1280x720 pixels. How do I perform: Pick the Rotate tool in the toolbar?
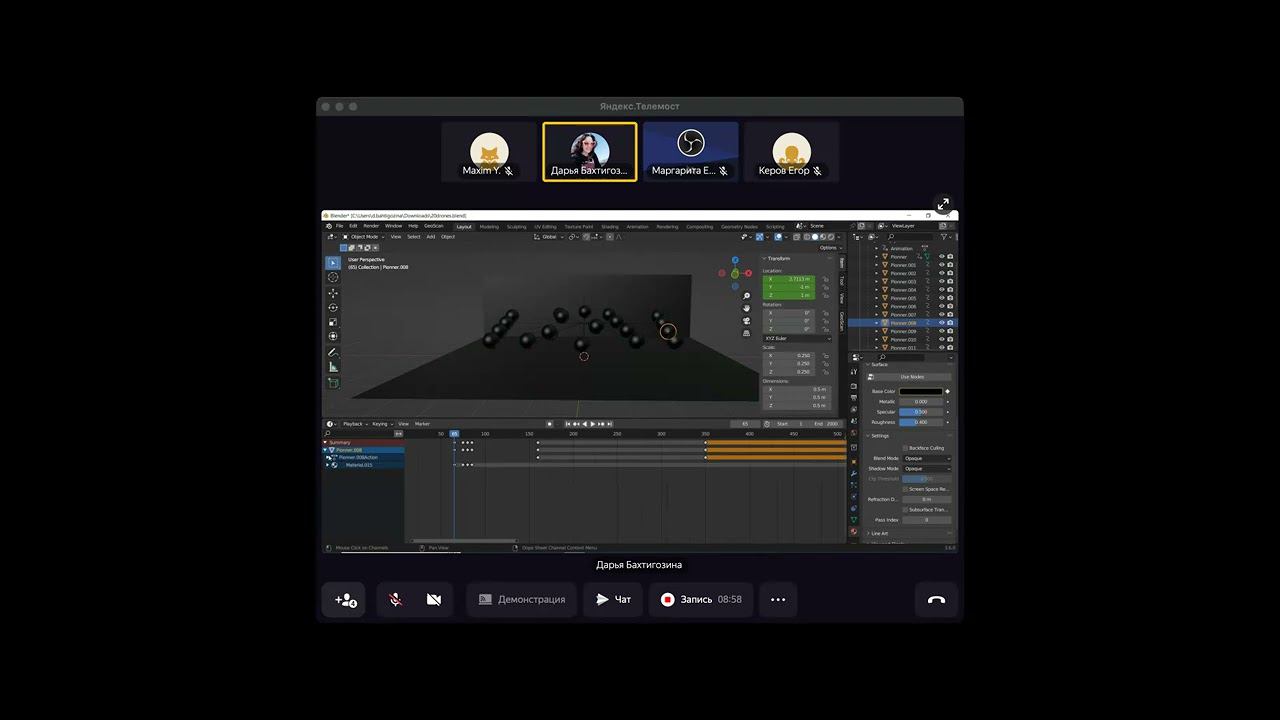333,307
